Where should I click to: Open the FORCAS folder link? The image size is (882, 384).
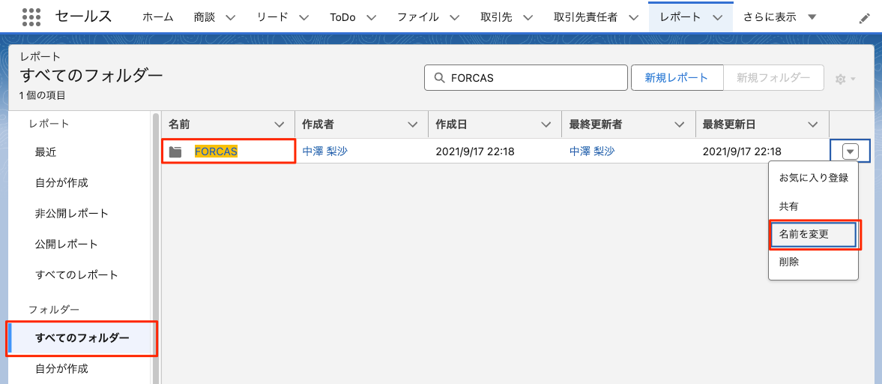coord(216,151)
